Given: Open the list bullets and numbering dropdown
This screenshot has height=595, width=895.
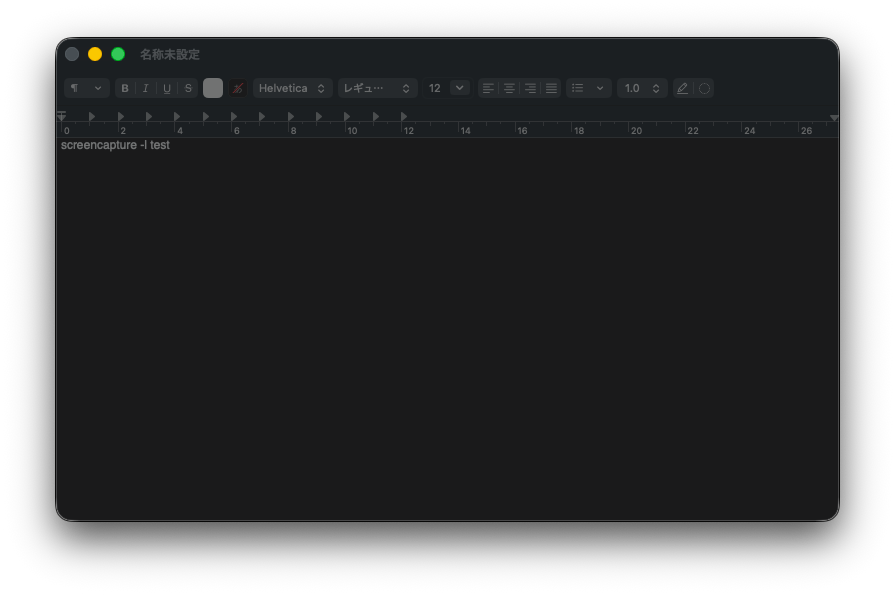Looking at the screenshot, I should click(x=588, y=88).
